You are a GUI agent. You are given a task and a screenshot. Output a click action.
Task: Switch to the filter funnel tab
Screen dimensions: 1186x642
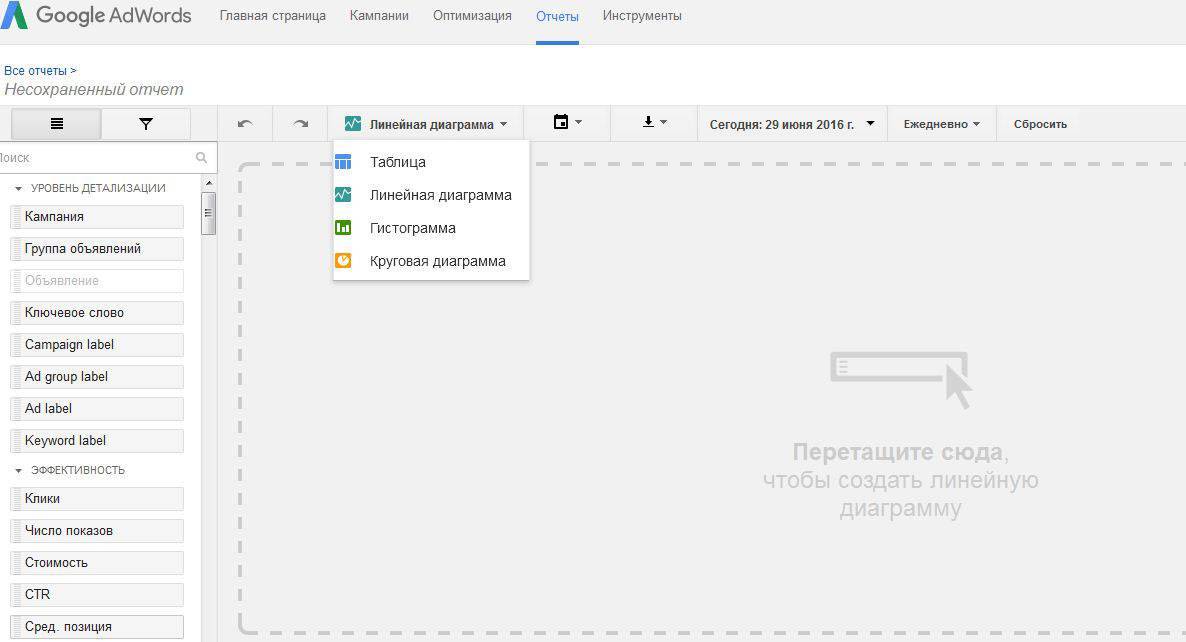coord(146,124)
